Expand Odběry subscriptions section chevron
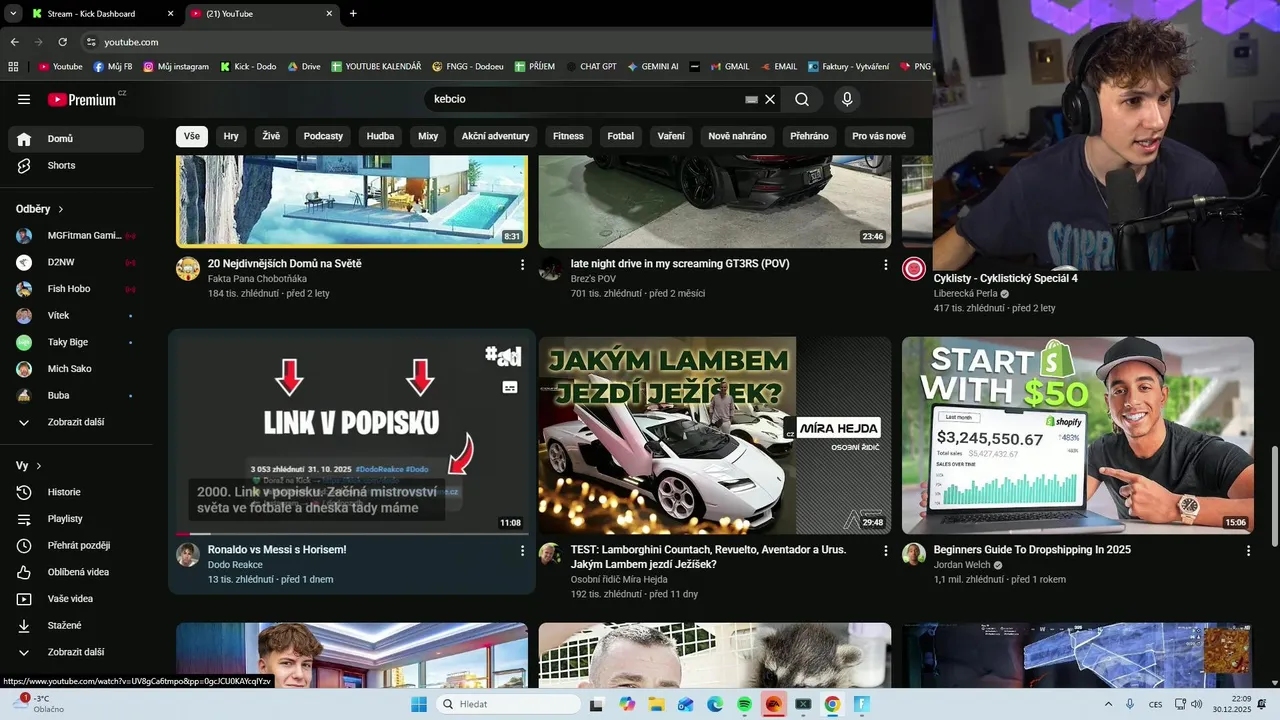 [61, 209]
